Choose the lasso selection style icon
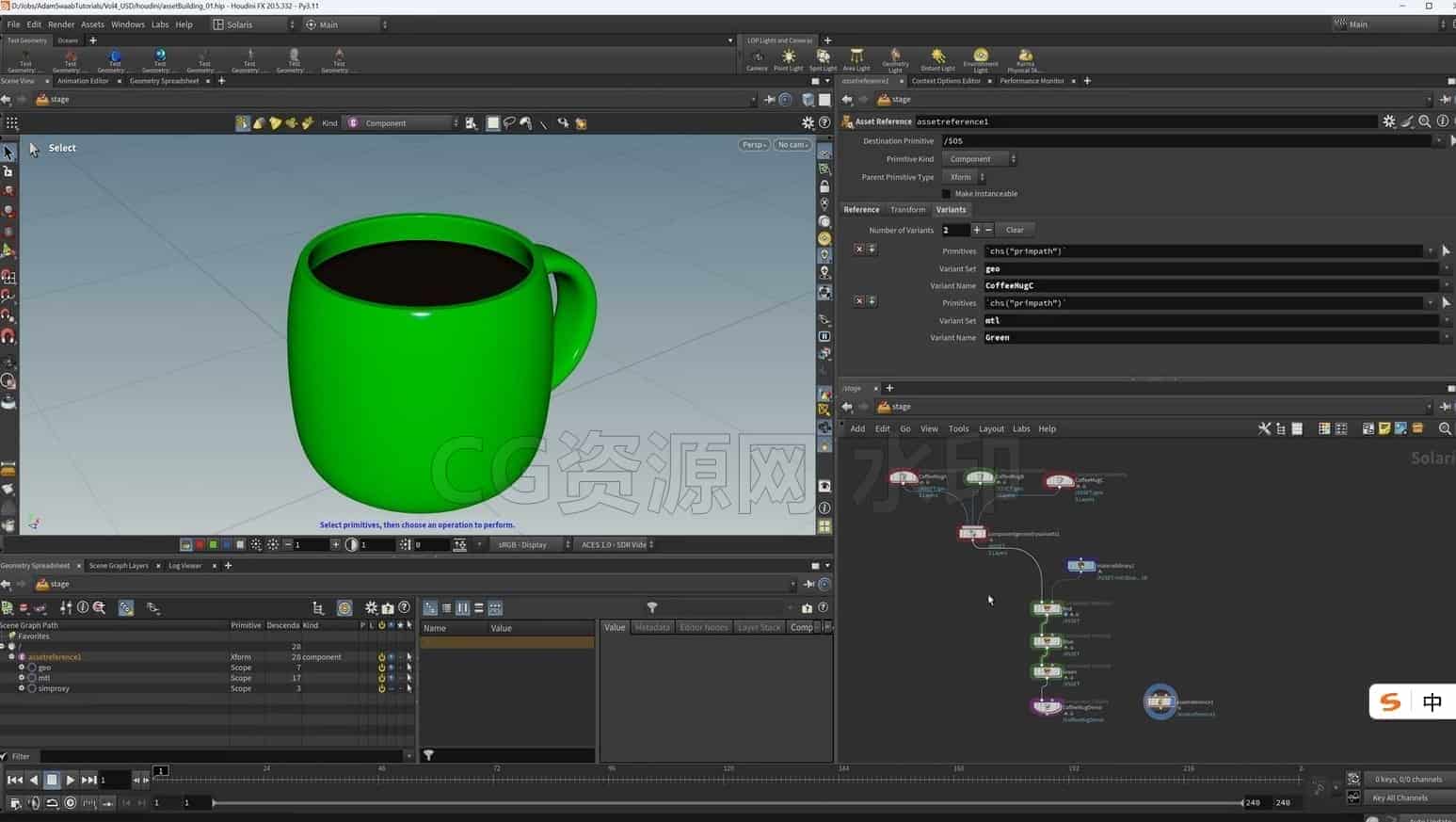This screenshot has width=1456, height=822. 509,123
